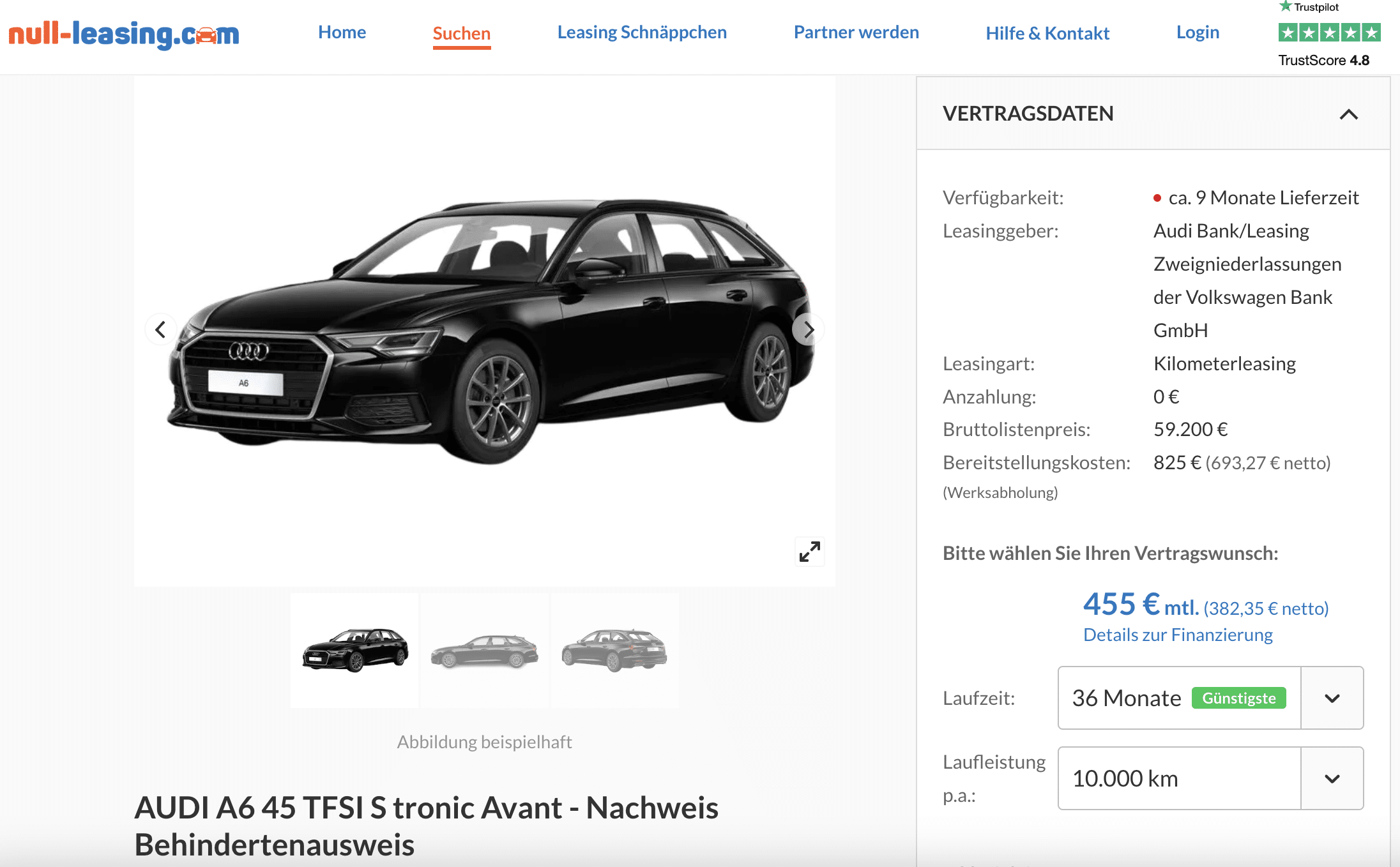
Task: Select the 36 Monate Laufzeit field
Action: (1179, 698)
